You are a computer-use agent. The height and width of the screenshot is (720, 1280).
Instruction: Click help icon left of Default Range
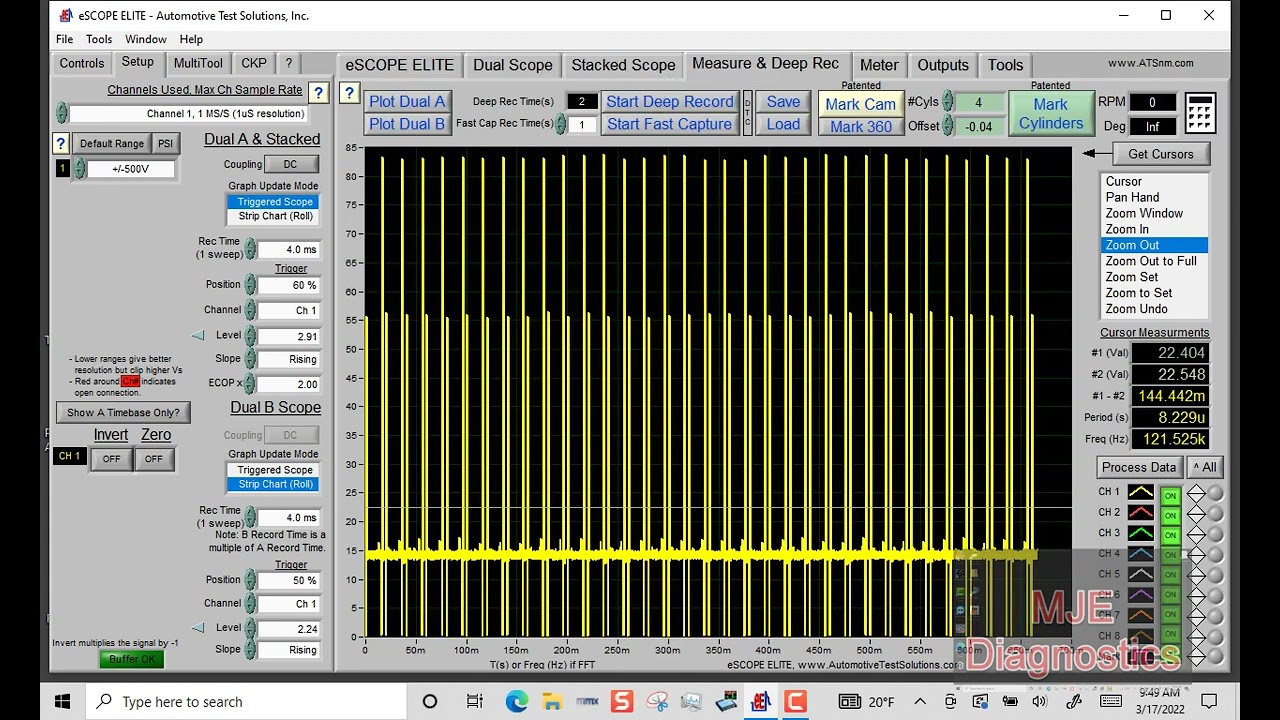point(60,143)
